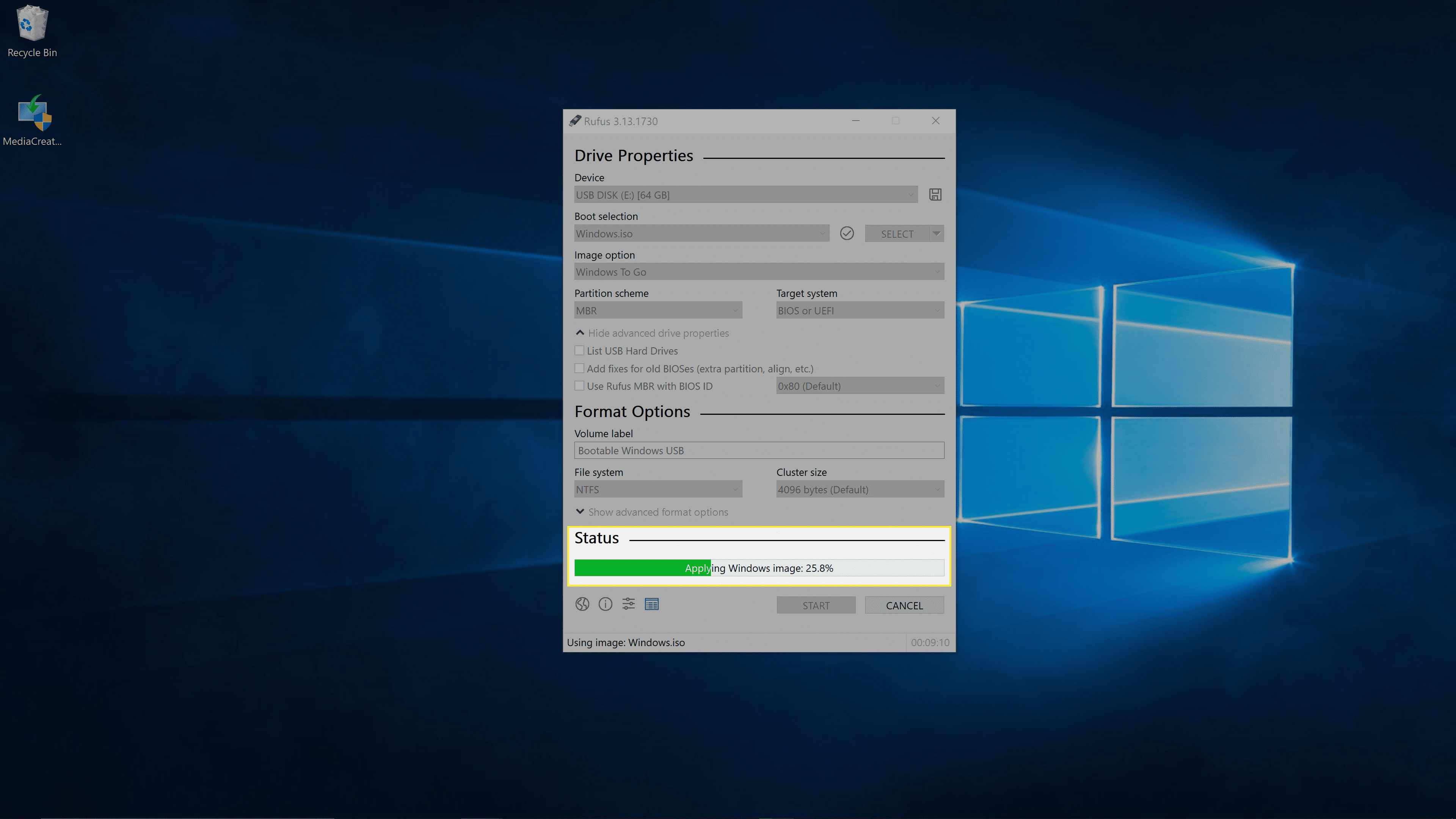Open Target system dropdown BIOS or UEFI
Image resolution: width=1456 pixels, height=819 pixels.
click(860, 310)
